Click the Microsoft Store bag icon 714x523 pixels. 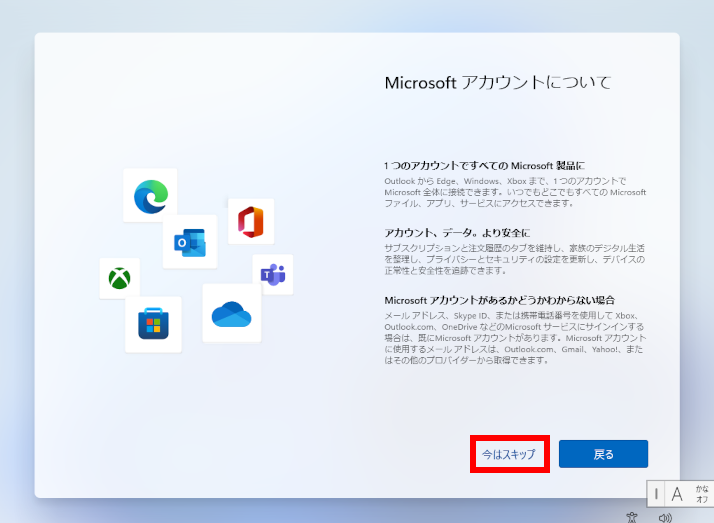[153, 324]
